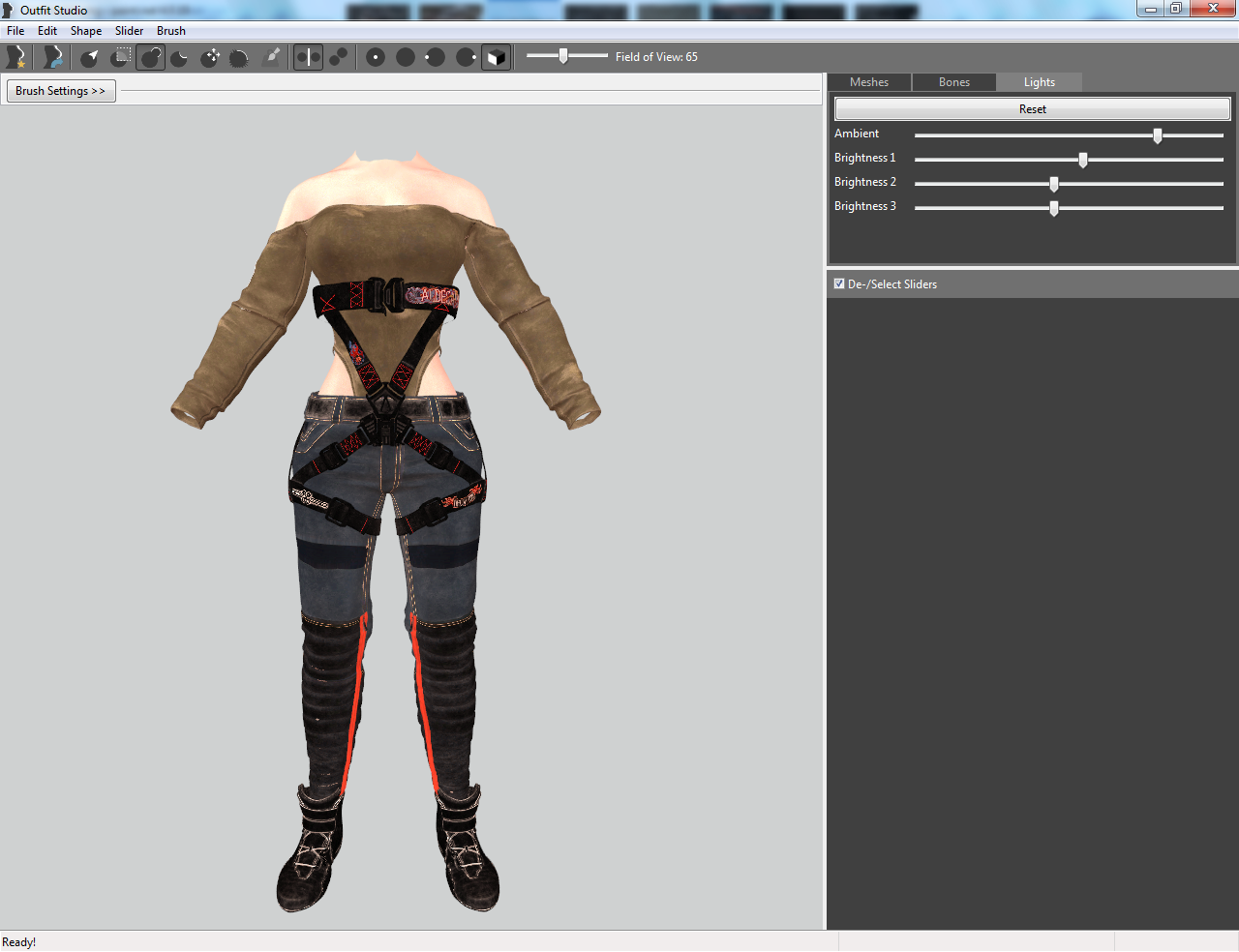
Task: Click the Brightness 3 slider handle
Action: pos(1054,208)
